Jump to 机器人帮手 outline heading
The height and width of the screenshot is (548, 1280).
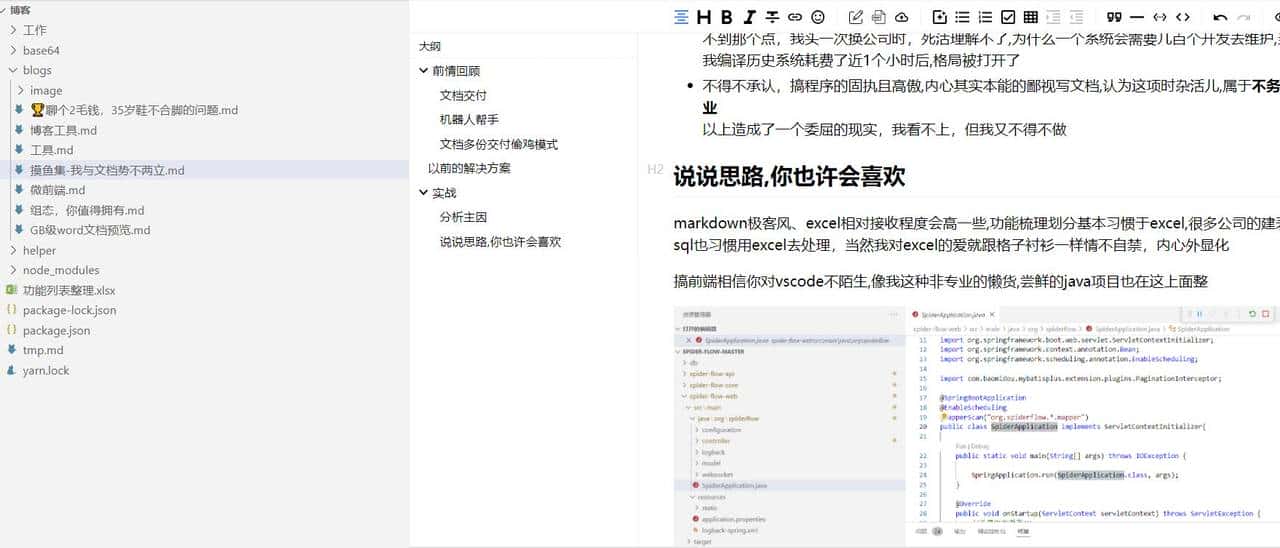point(469,120)
